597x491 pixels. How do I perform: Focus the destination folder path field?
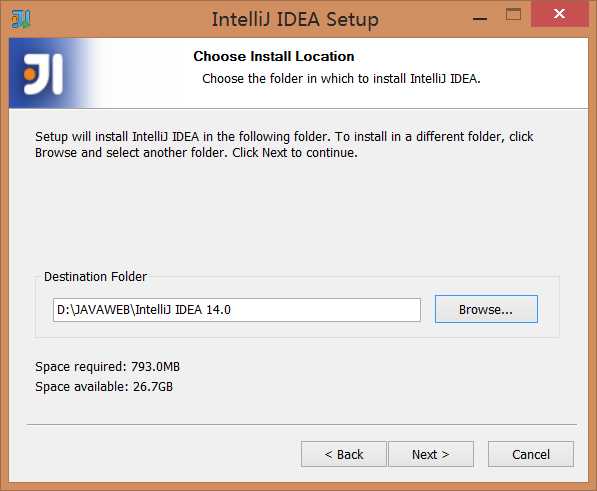point(237,310)
